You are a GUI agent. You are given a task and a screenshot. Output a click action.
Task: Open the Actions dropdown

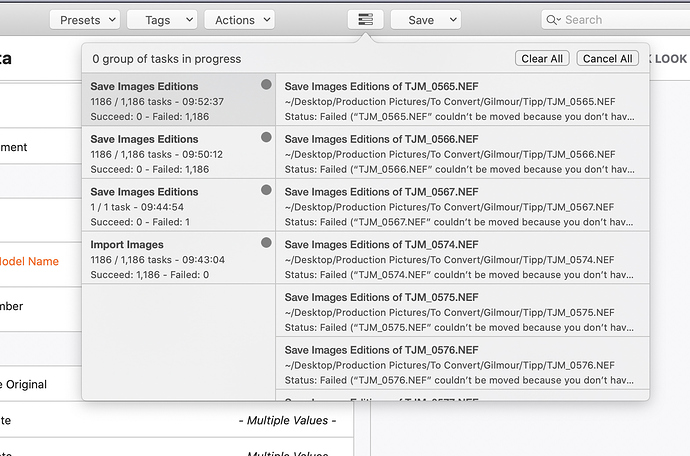239,20
